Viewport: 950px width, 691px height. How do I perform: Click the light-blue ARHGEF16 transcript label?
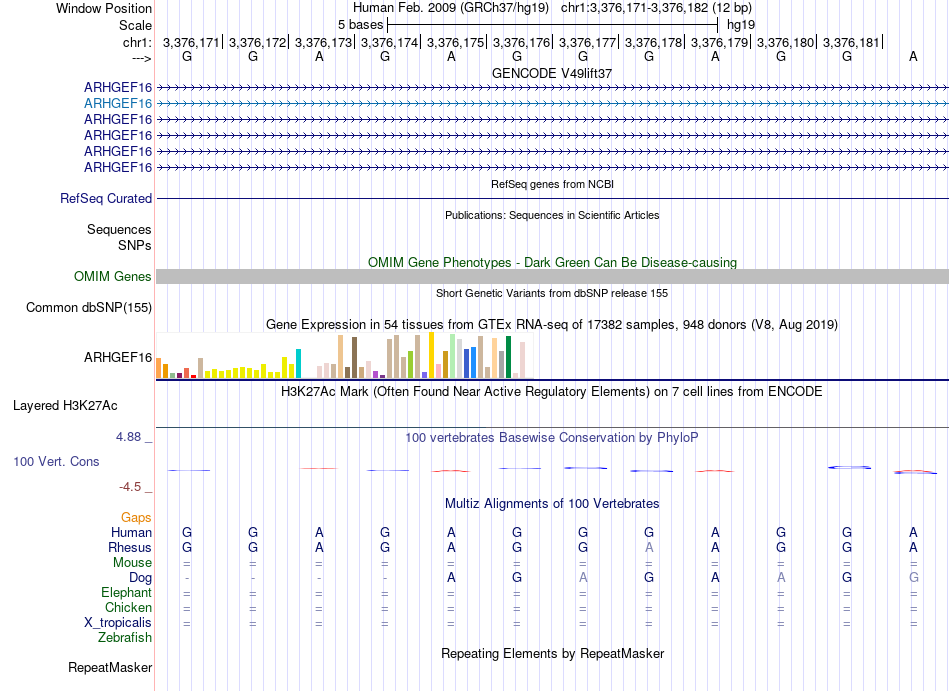(118, 104)
